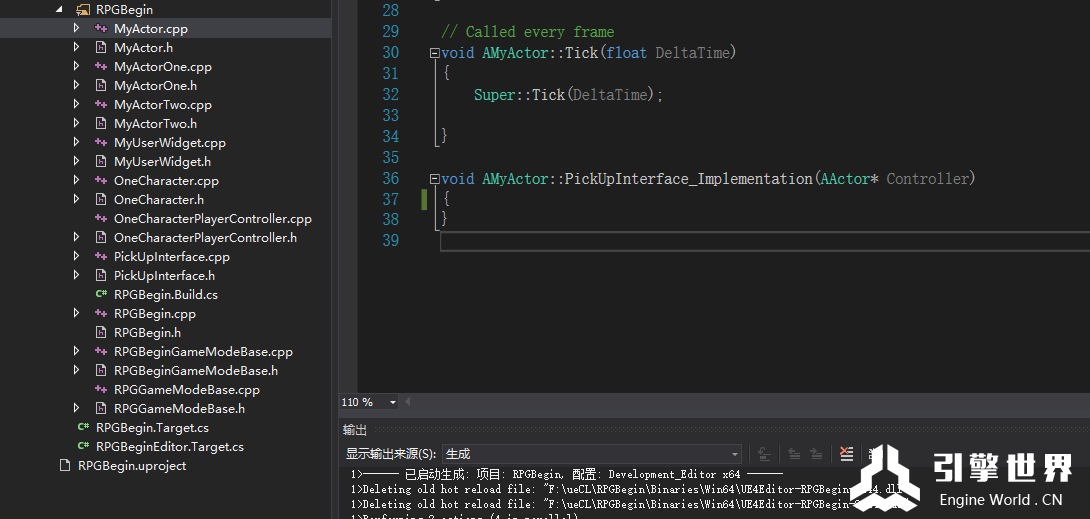The height and width of the screenshot is (519, 1090).
Task: Expand the RPGGameModeBase.h tree node
Action: [x=76, y=409]
